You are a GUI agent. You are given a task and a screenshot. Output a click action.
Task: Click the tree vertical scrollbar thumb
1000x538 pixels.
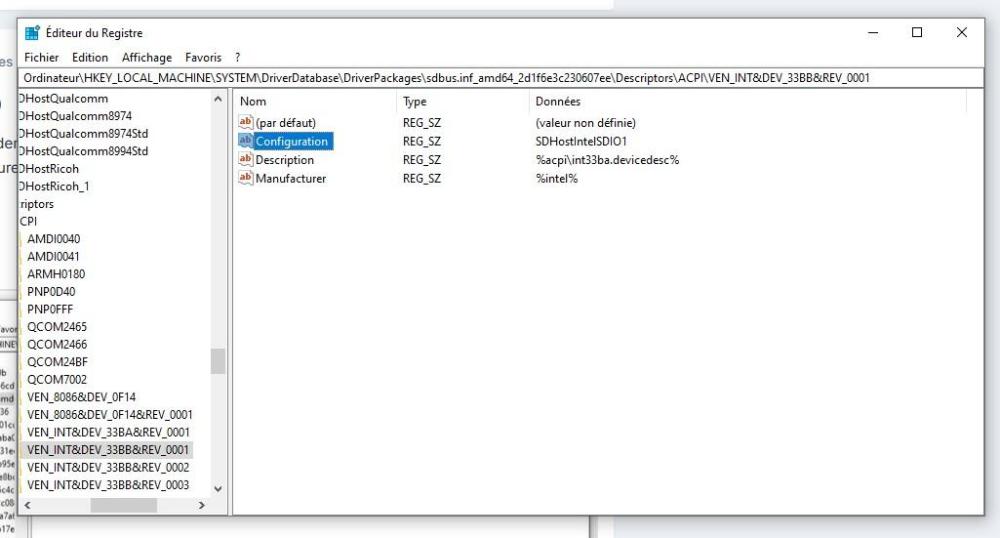tap(218, 361)
